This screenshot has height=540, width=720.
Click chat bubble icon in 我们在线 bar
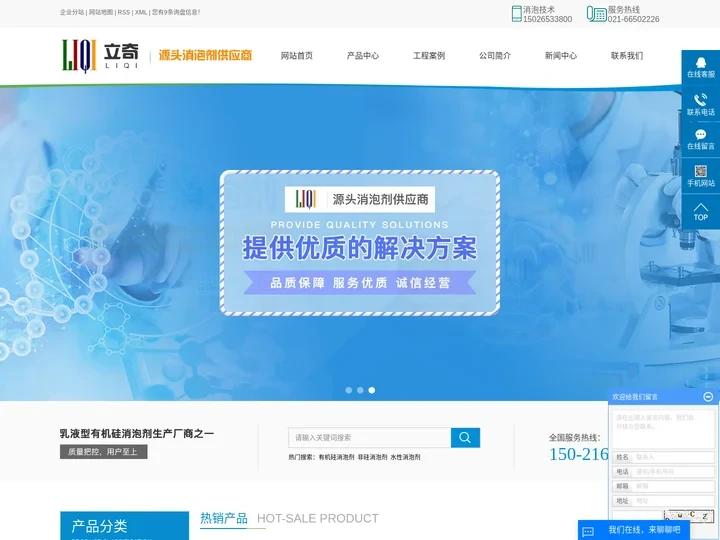[x=588, y=532]
